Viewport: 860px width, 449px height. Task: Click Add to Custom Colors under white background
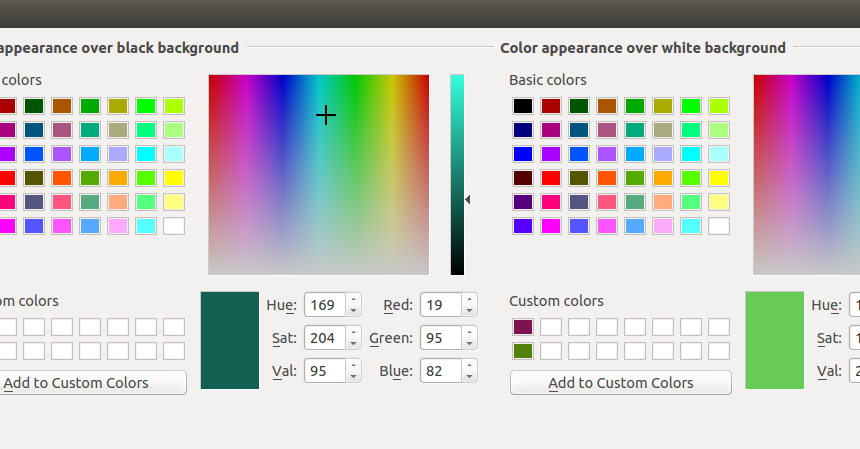(621, 383)
